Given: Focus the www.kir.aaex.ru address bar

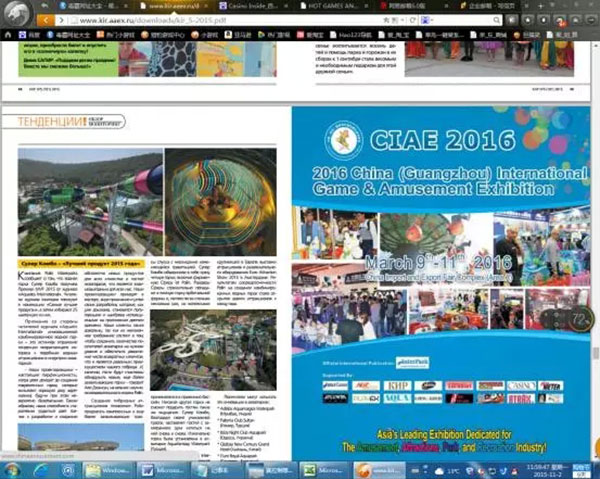Looking at the screenshot, I should click(x=226, y=20).
